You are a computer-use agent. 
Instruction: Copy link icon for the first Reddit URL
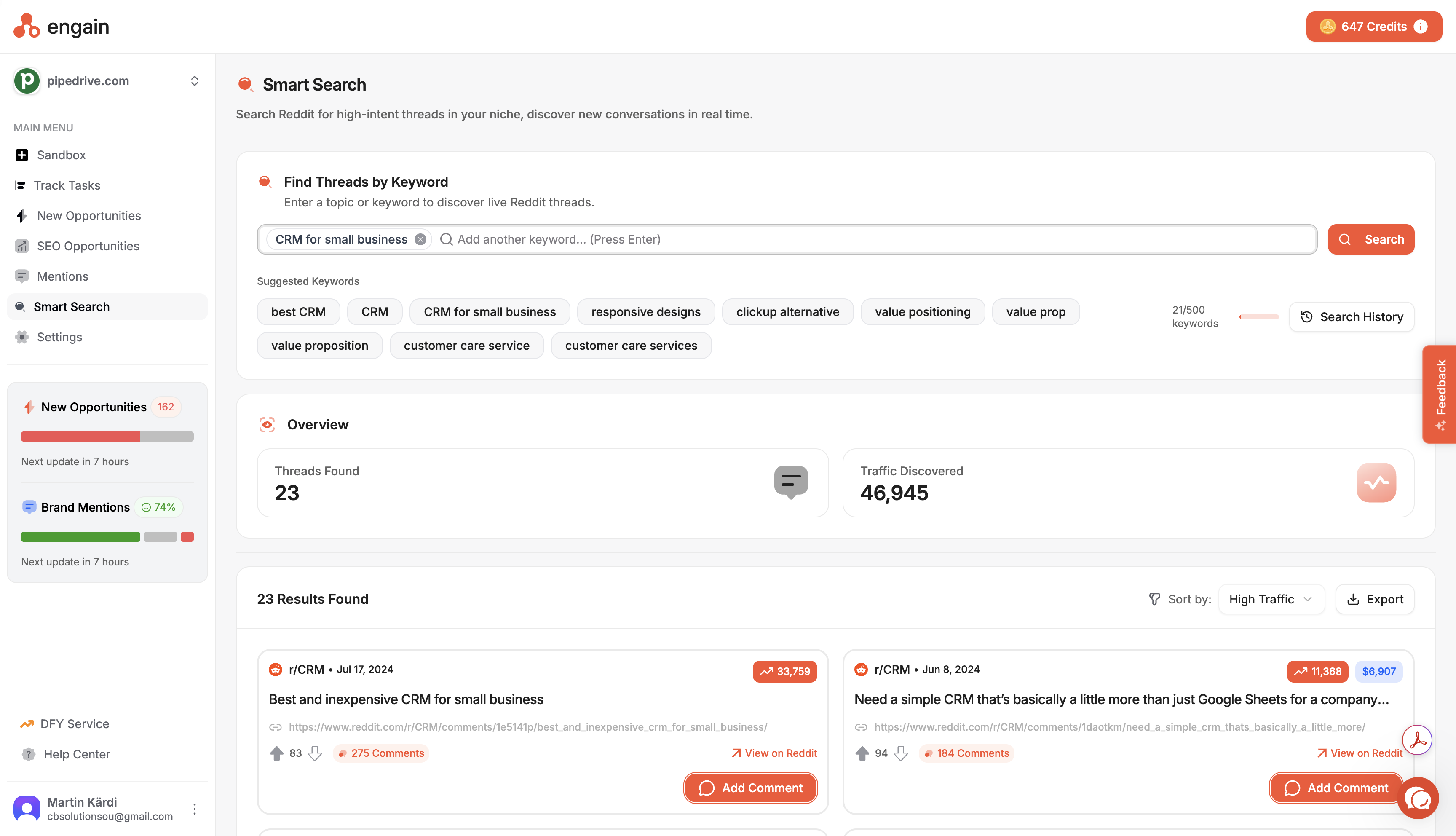tap(276, 727)
